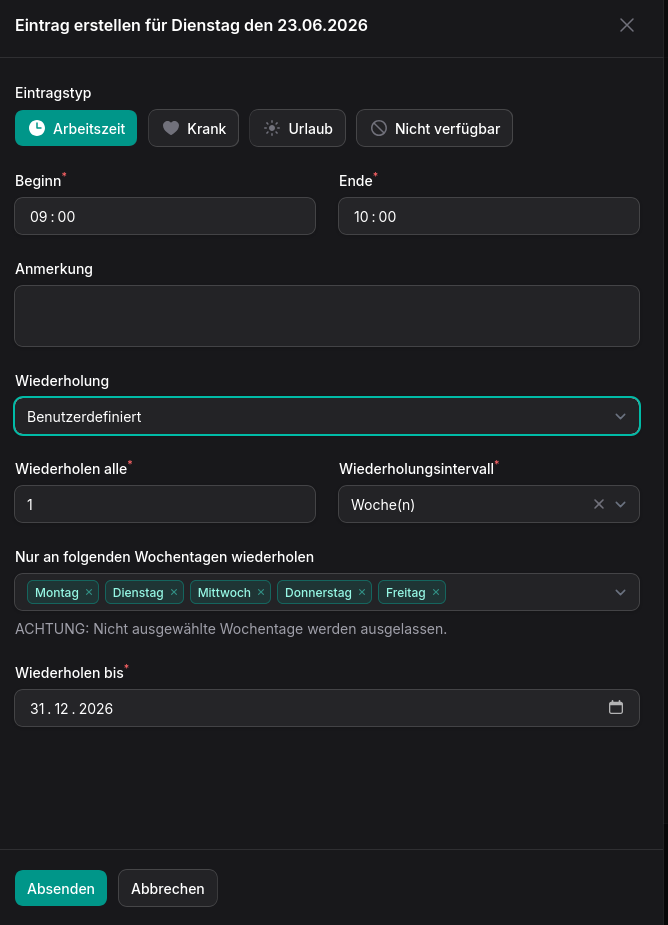Open the Wiederholung dropdown

click(x=327, y=416)
